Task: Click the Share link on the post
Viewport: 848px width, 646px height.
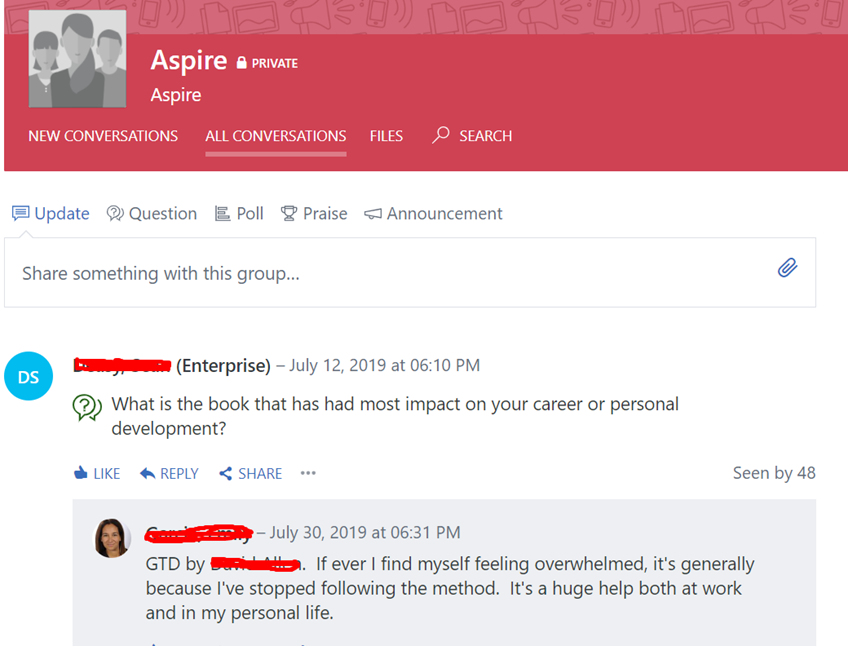Action: click(249, 473)
